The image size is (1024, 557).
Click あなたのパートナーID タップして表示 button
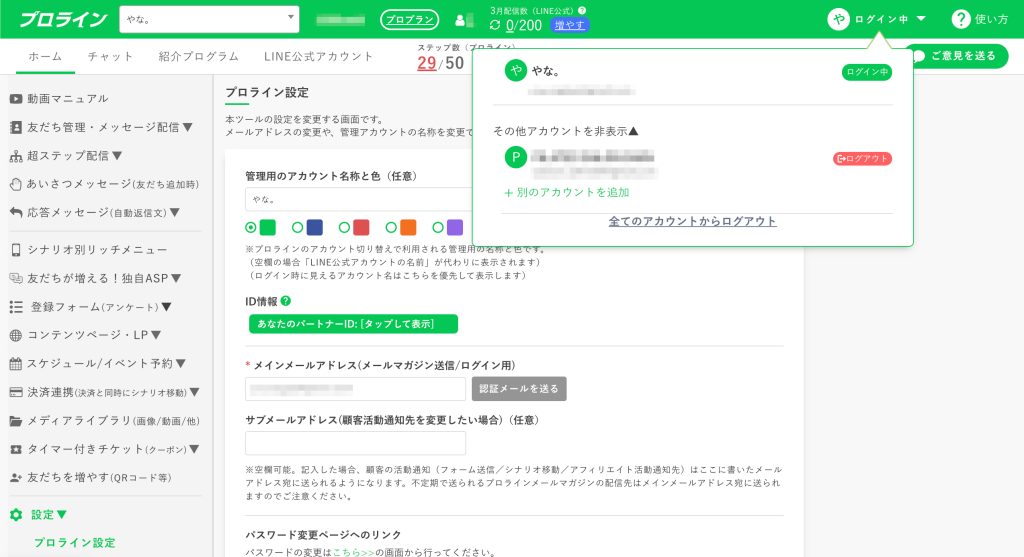353,324
